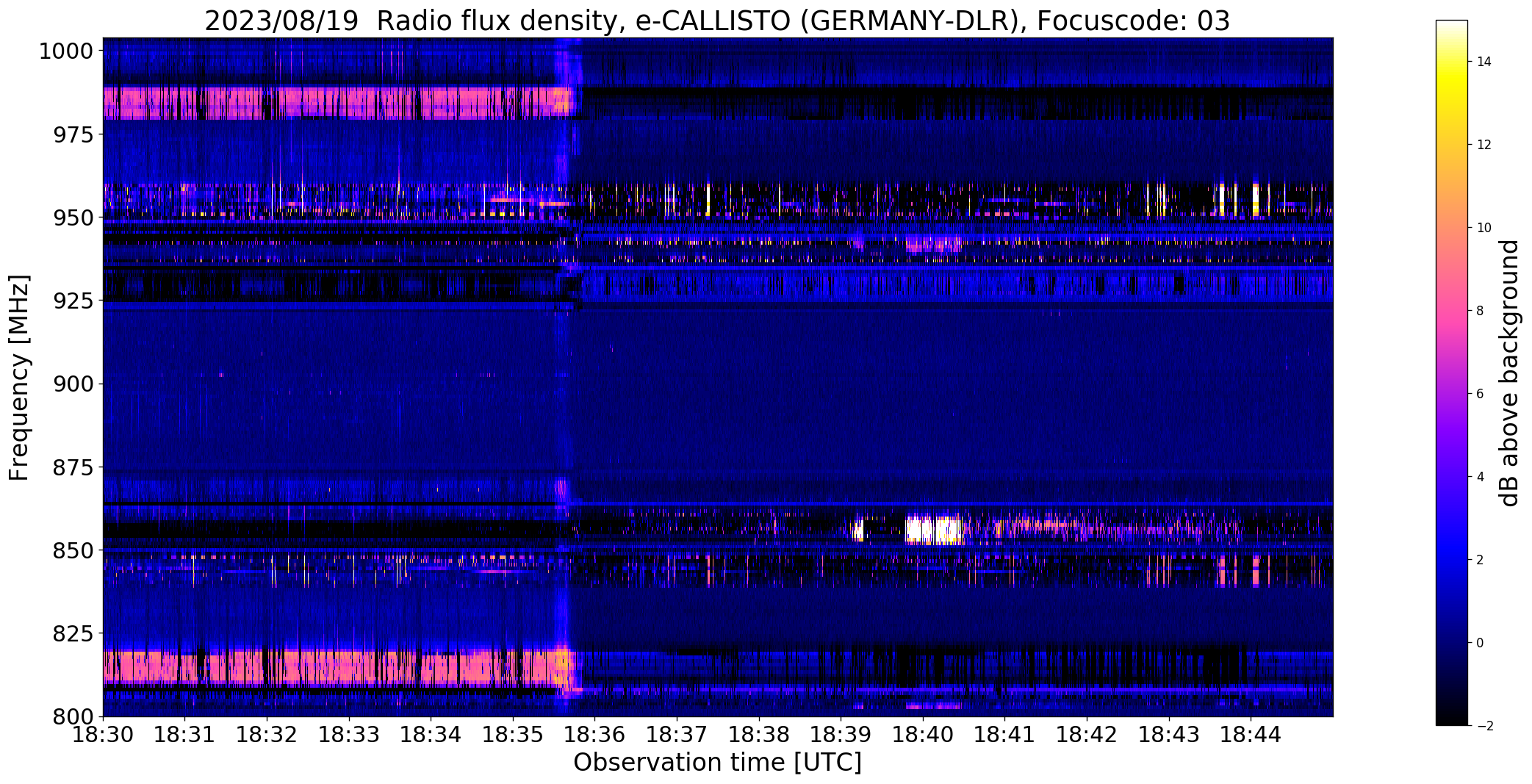The width and height of the screenshot is (1532, 784).
Task: Click the 18:35 time tick label
Action: 513,735
